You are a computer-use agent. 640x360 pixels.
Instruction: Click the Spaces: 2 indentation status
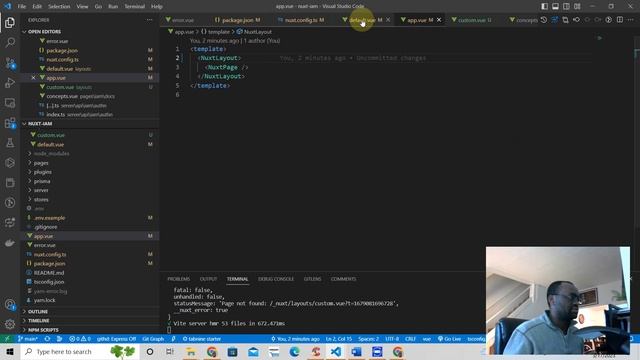tap(369, 339)
